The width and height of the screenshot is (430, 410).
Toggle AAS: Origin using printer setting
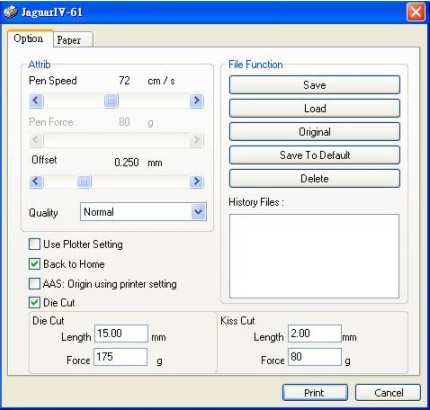pos(34,284)
